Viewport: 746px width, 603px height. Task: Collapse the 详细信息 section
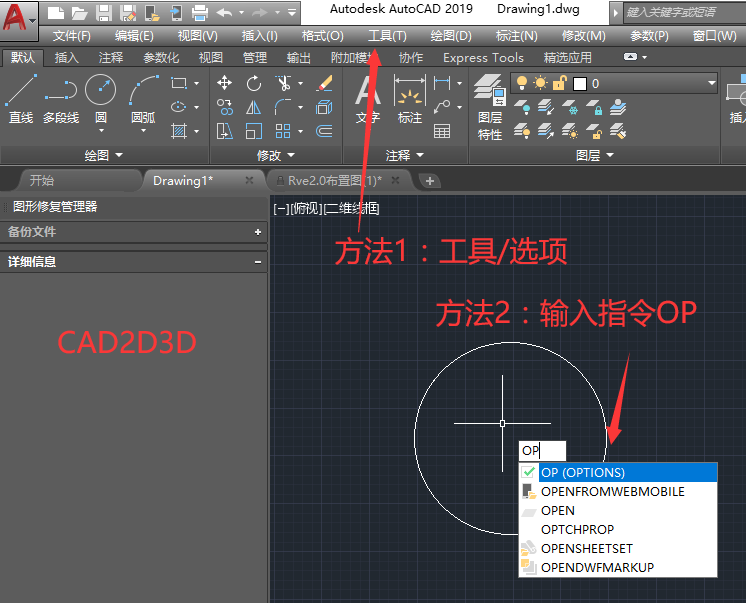click(x=258, y=262)
